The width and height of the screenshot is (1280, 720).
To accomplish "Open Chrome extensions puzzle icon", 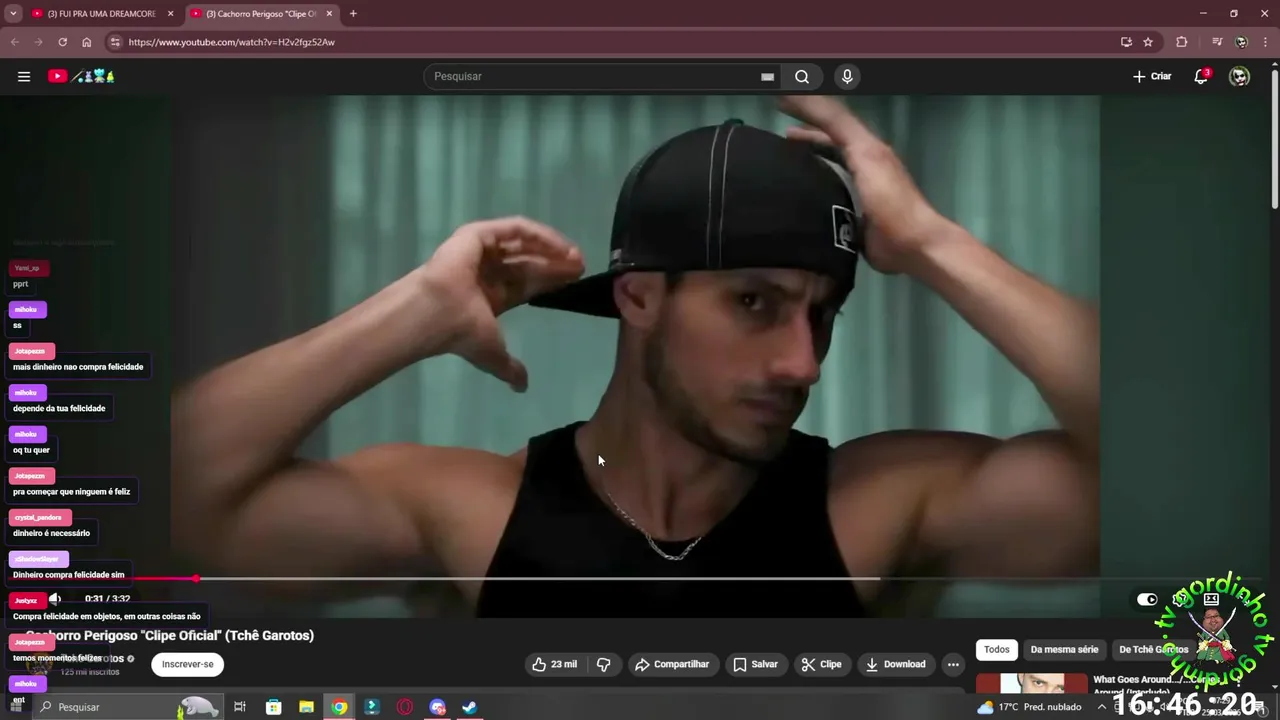I will 1182,42.
